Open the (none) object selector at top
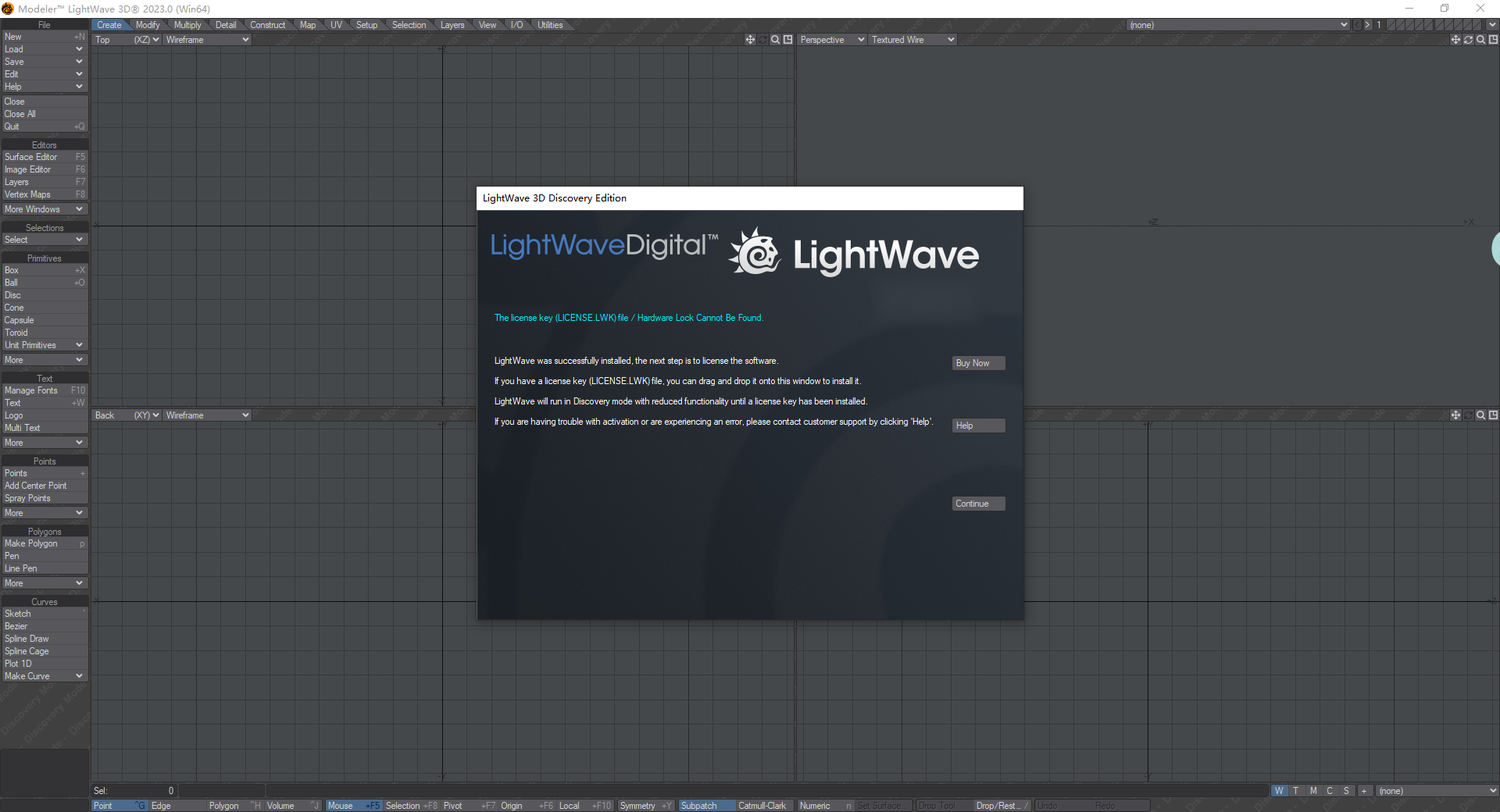The width and height of the screenshot is (1500, 812). (x=1238, y=25)
